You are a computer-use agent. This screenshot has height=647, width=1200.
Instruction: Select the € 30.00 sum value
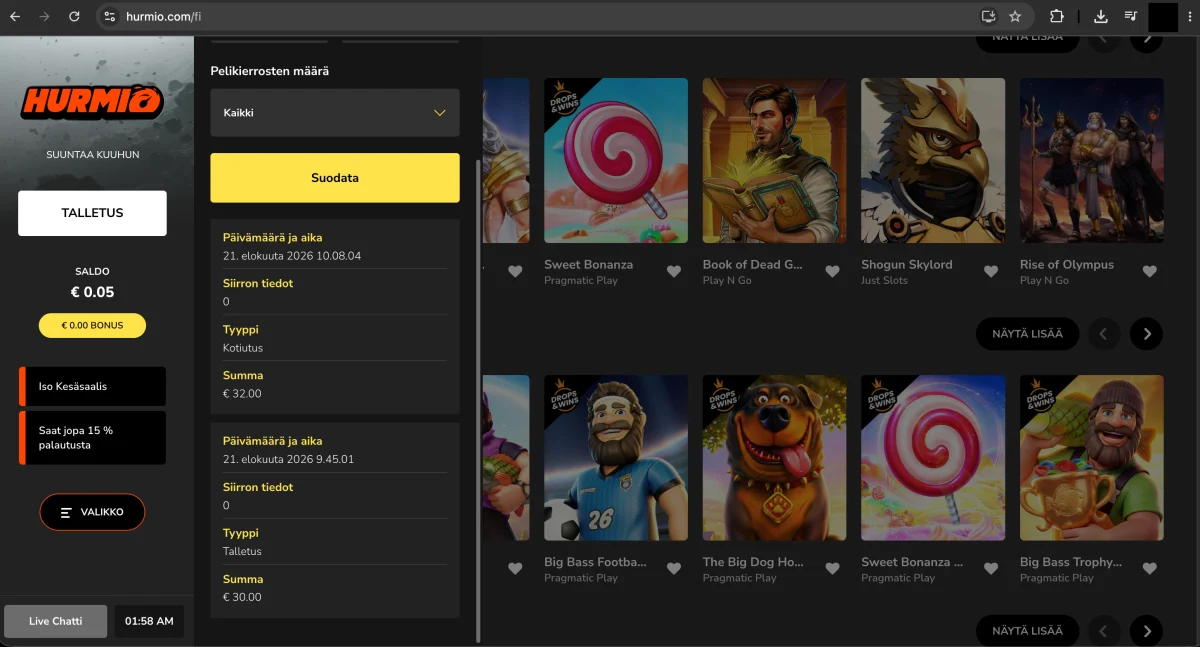(x=242, y=598)
